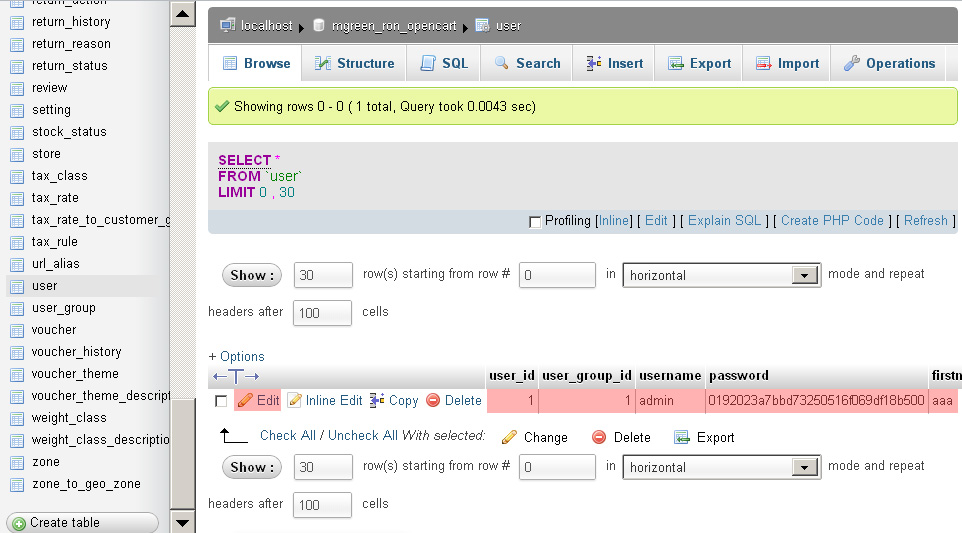Image resolution: width=962 pixels, height=533 pixels.
Task: Click the Inline Edit pencil icon
Action: [294, 401]
